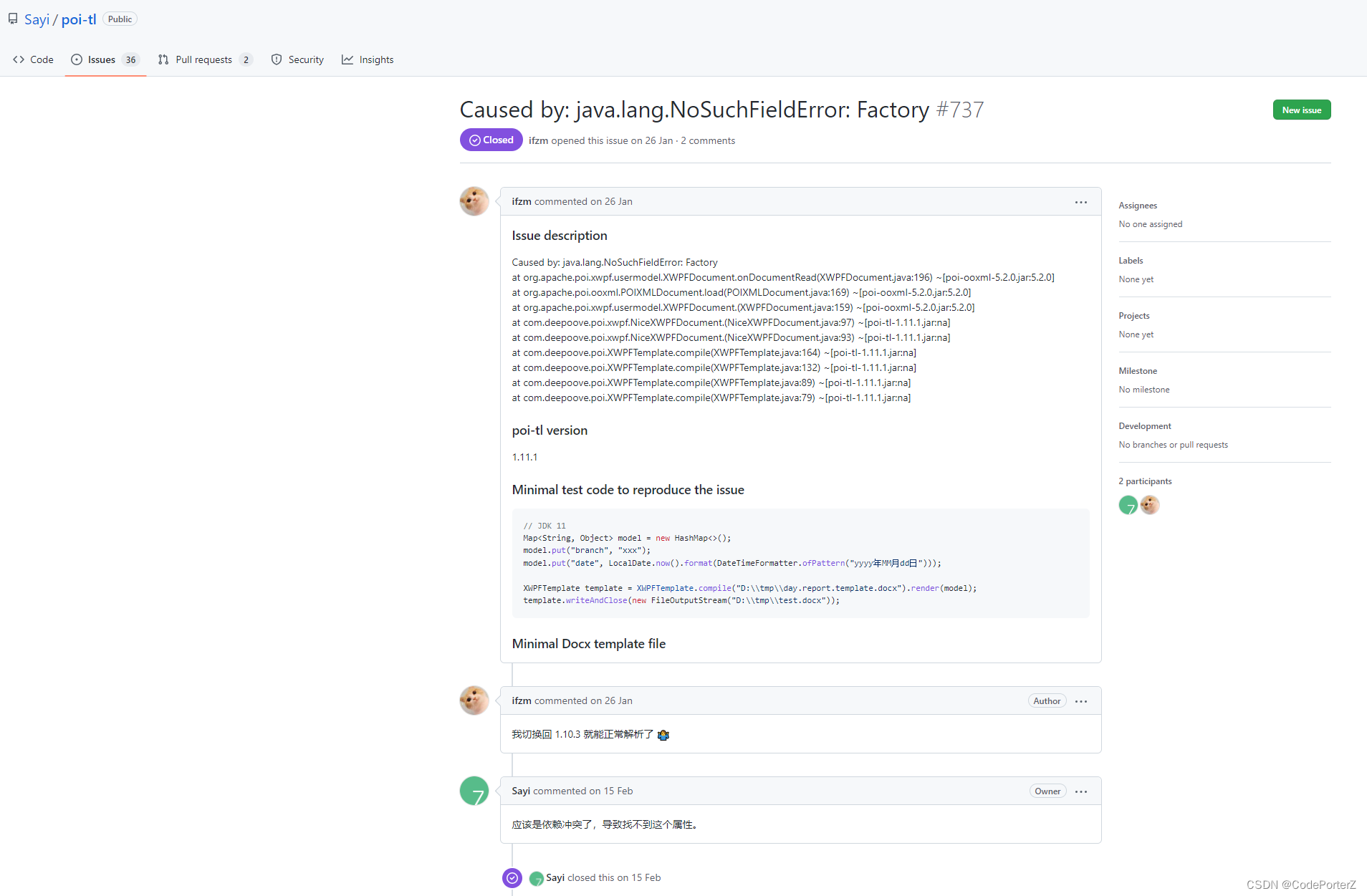Switch to the Pull requests tab
This screenshot has height=896, width=1367.
click(204, 59)
